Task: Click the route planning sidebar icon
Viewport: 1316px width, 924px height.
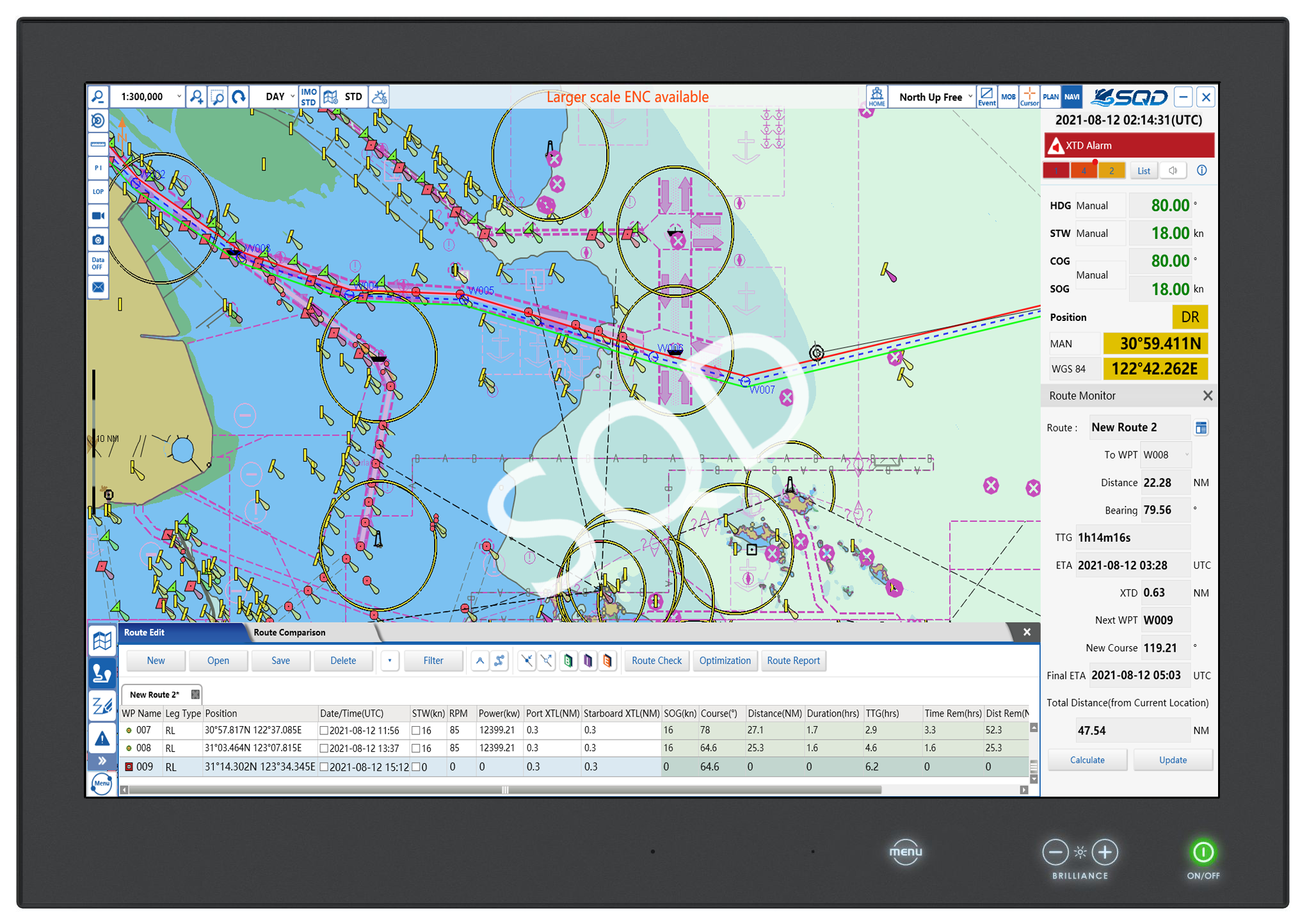Action: (102, 674)
